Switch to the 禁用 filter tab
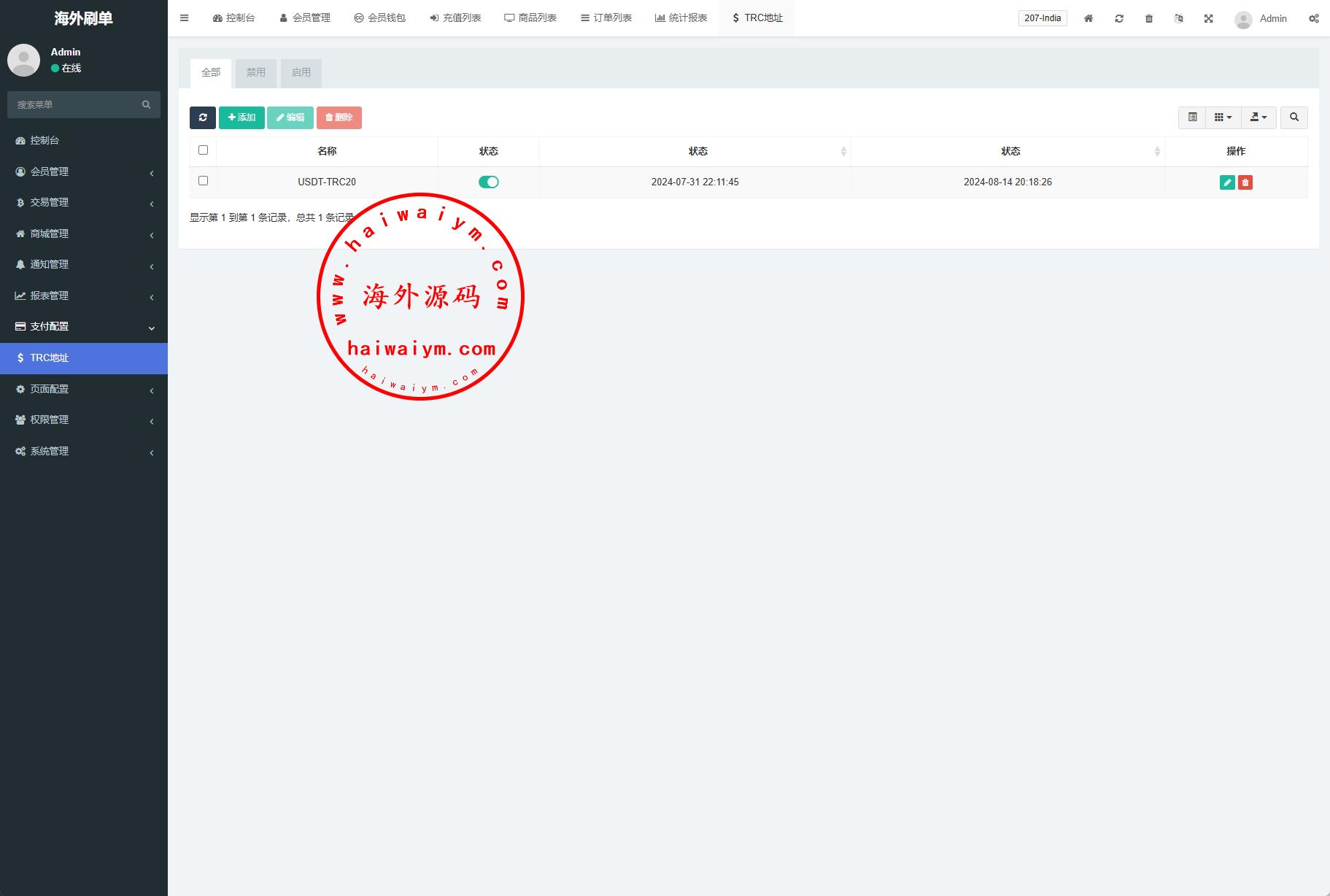Image resolution: width=1330 pixels, height=896 pixels. click(255, 73)
